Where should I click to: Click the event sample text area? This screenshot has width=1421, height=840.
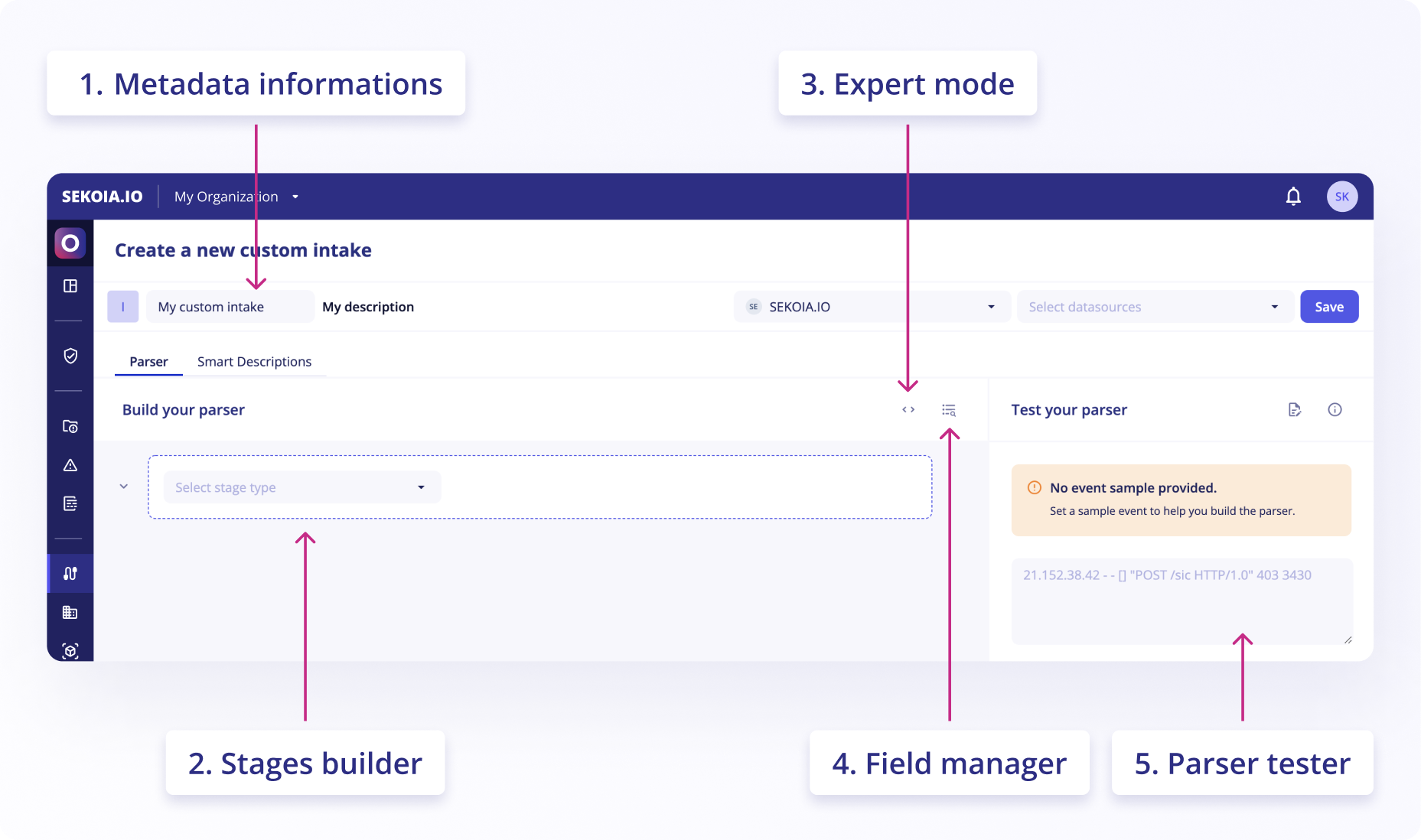point(1181,601)
